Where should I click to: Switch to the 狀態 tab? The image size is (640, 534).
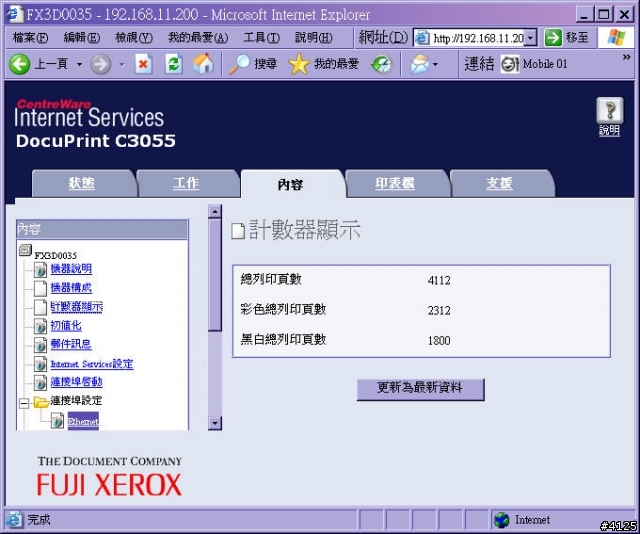point(82,183)
